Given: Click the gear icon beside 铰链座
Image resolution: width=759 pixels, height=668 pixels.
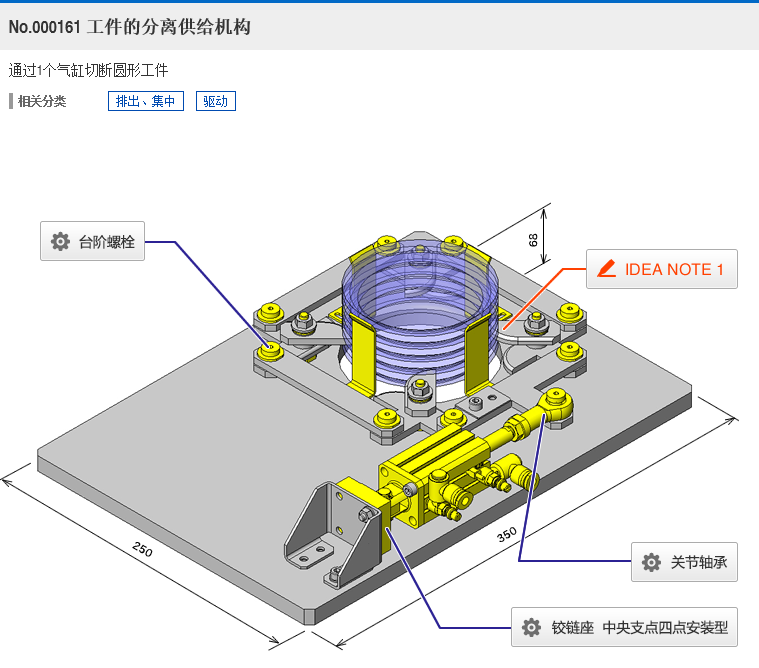Looking at the screenshot, I should (531, 627).
